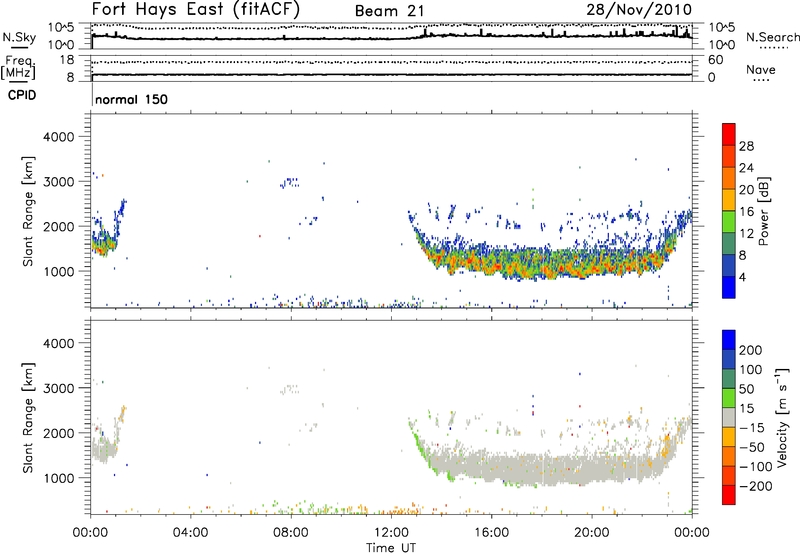Image resolution: width=800 pixels, height=554 pixels.
Task: Click the 'N.Sky' legend label
Action: [x=19, y=37]
